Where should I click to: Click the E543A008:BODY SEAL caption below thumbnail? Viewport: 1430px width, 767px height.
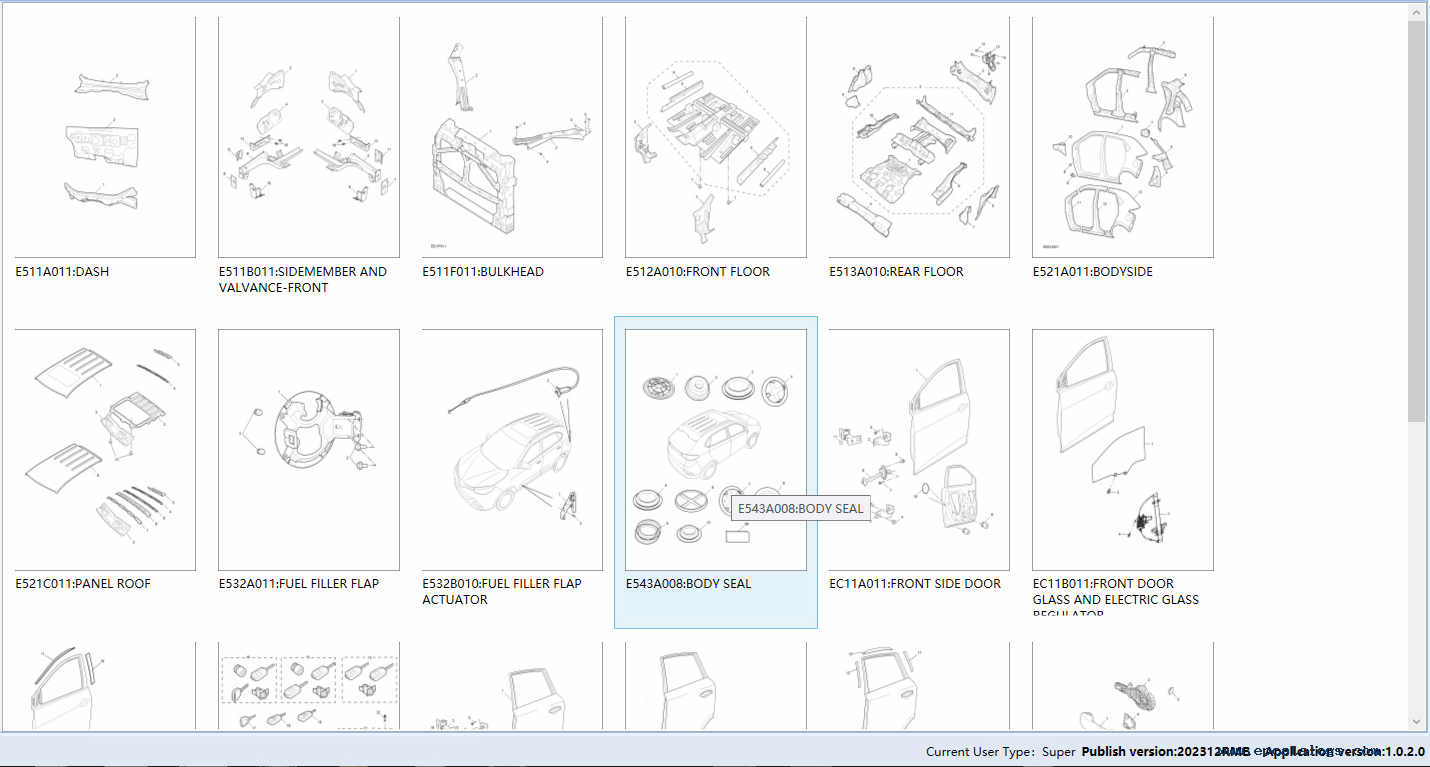coord(688,584)
